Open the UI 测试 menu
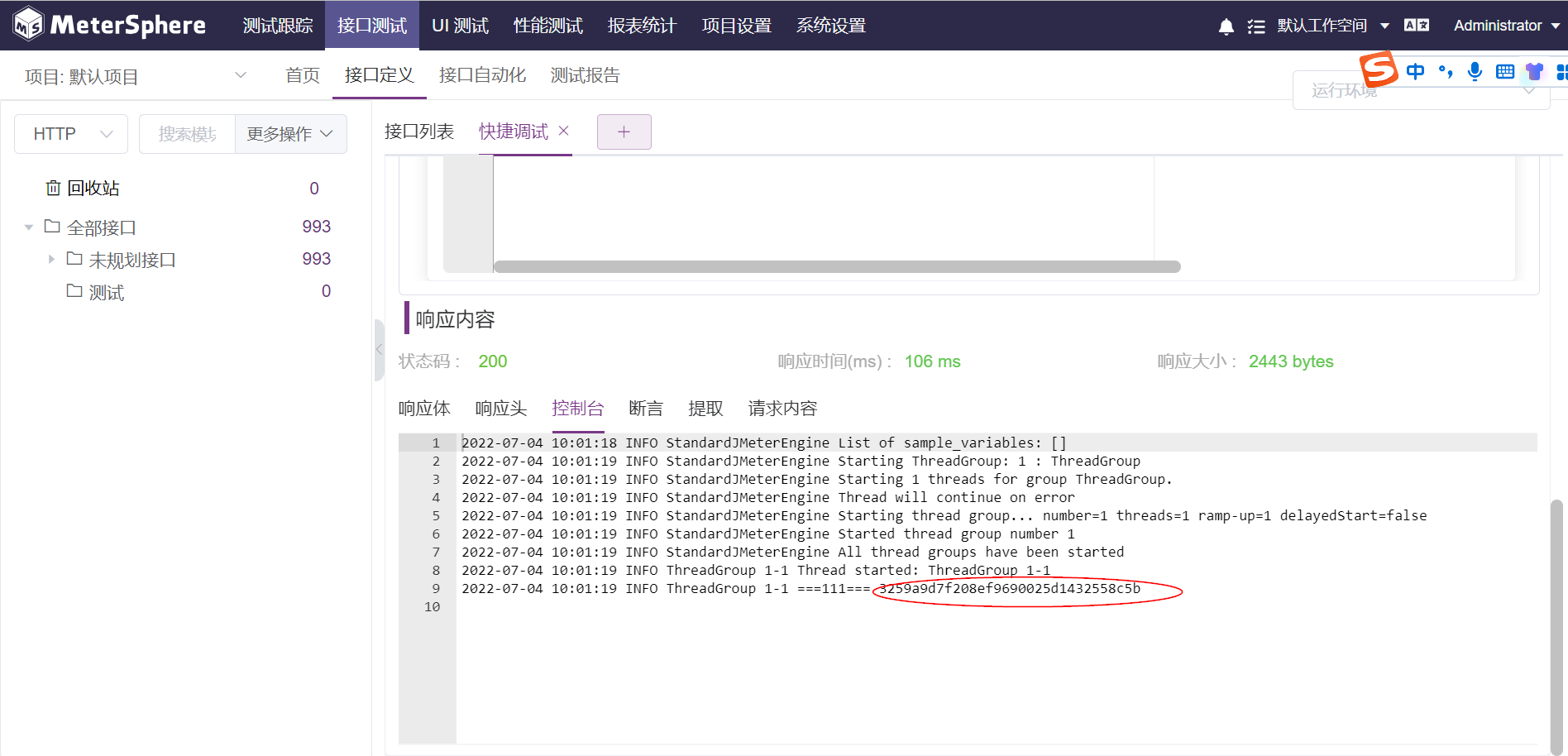This screenshot has height=756, width=1568. coord(460,26)
